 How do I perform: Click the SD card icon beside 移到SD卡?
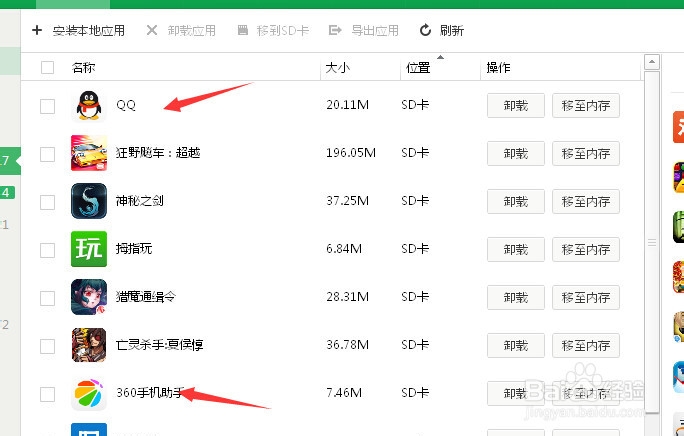243,30
